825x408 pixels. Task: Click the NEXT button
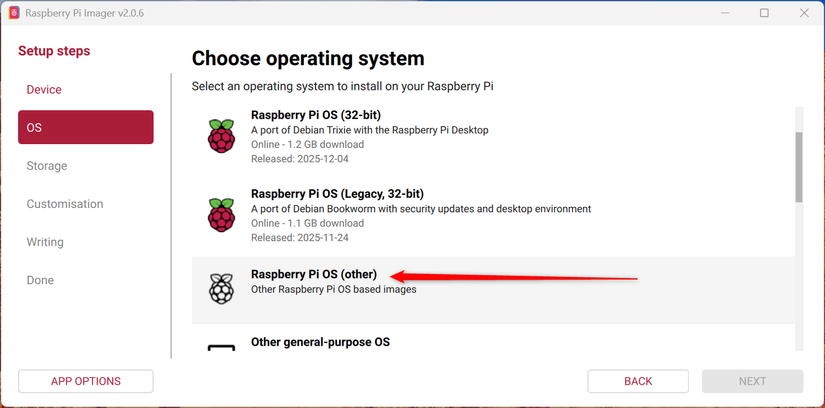point(752,381)
